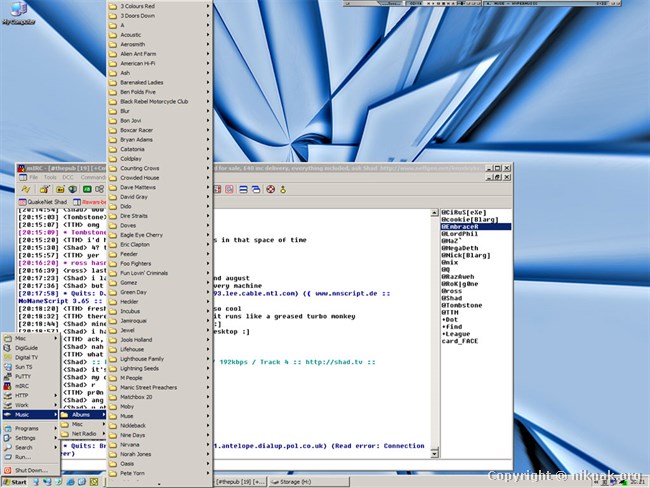Select @RazAweh in the nick list
650x488 pixels.
point(476,277)
